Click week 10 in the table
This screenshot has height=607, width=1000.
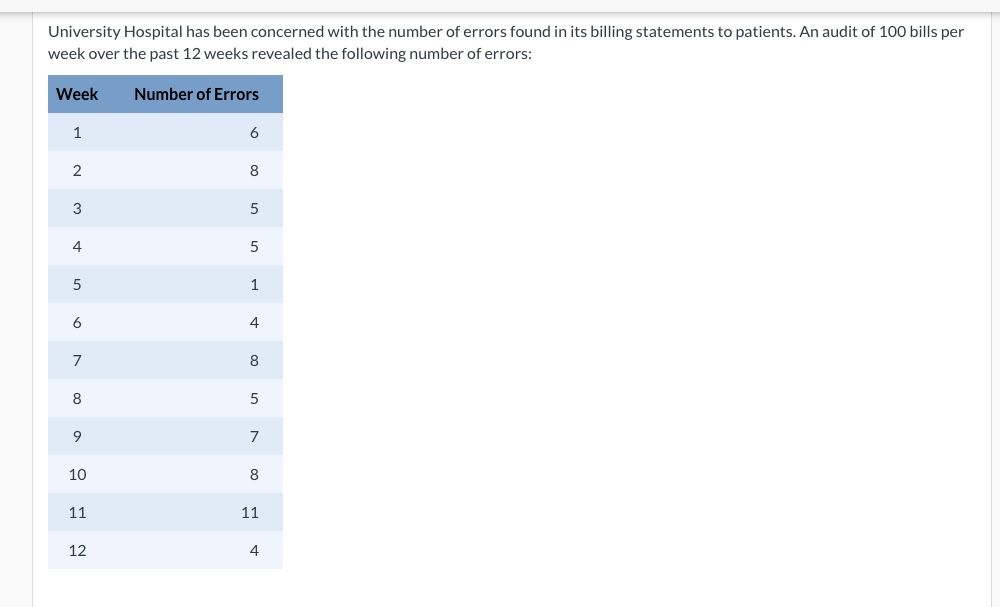(77, 474)
